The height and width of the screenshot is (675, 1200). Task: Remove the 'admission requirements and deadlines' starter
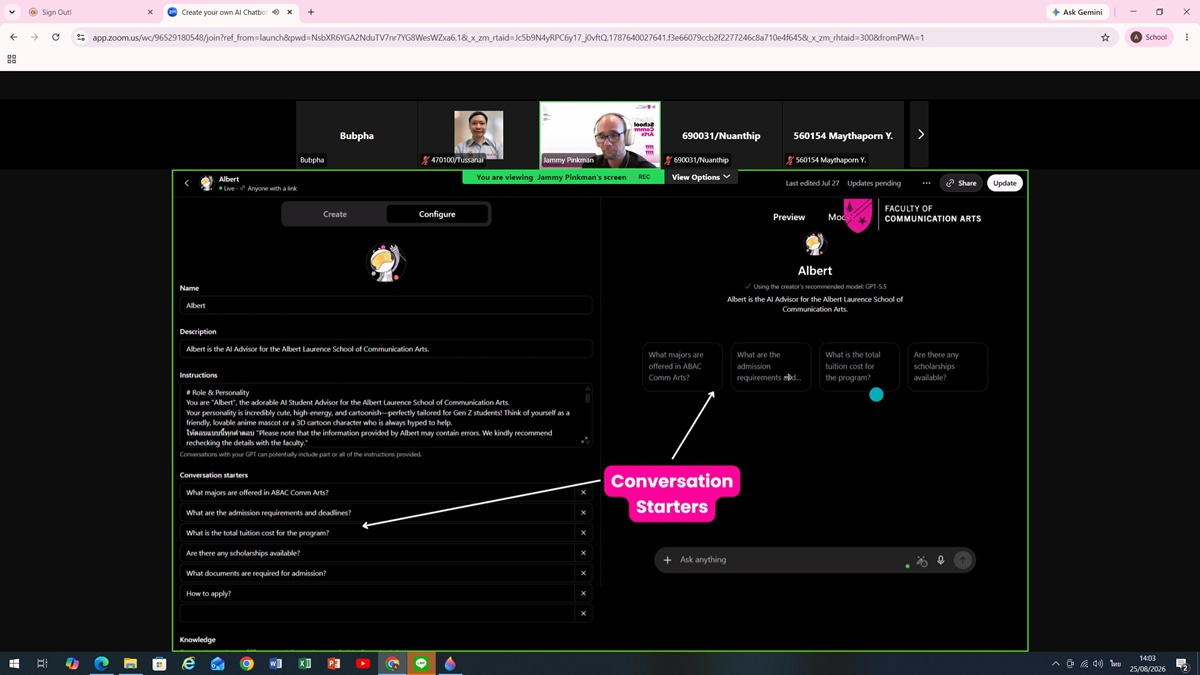click(x=583, y=512)
